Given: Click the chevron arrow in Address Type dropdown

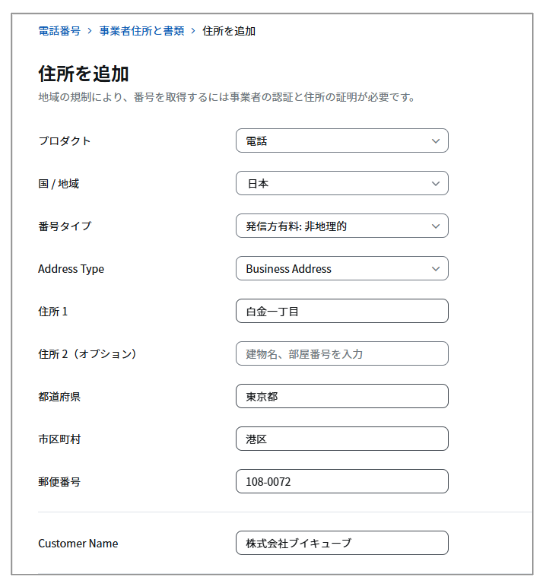Looking at the screenshot, I should tap(435, 269).
